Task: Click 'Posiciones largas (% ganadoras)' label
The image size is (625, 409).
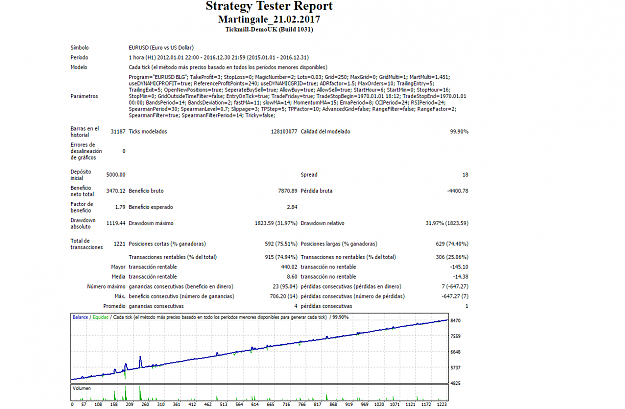Action: [339, 244]
